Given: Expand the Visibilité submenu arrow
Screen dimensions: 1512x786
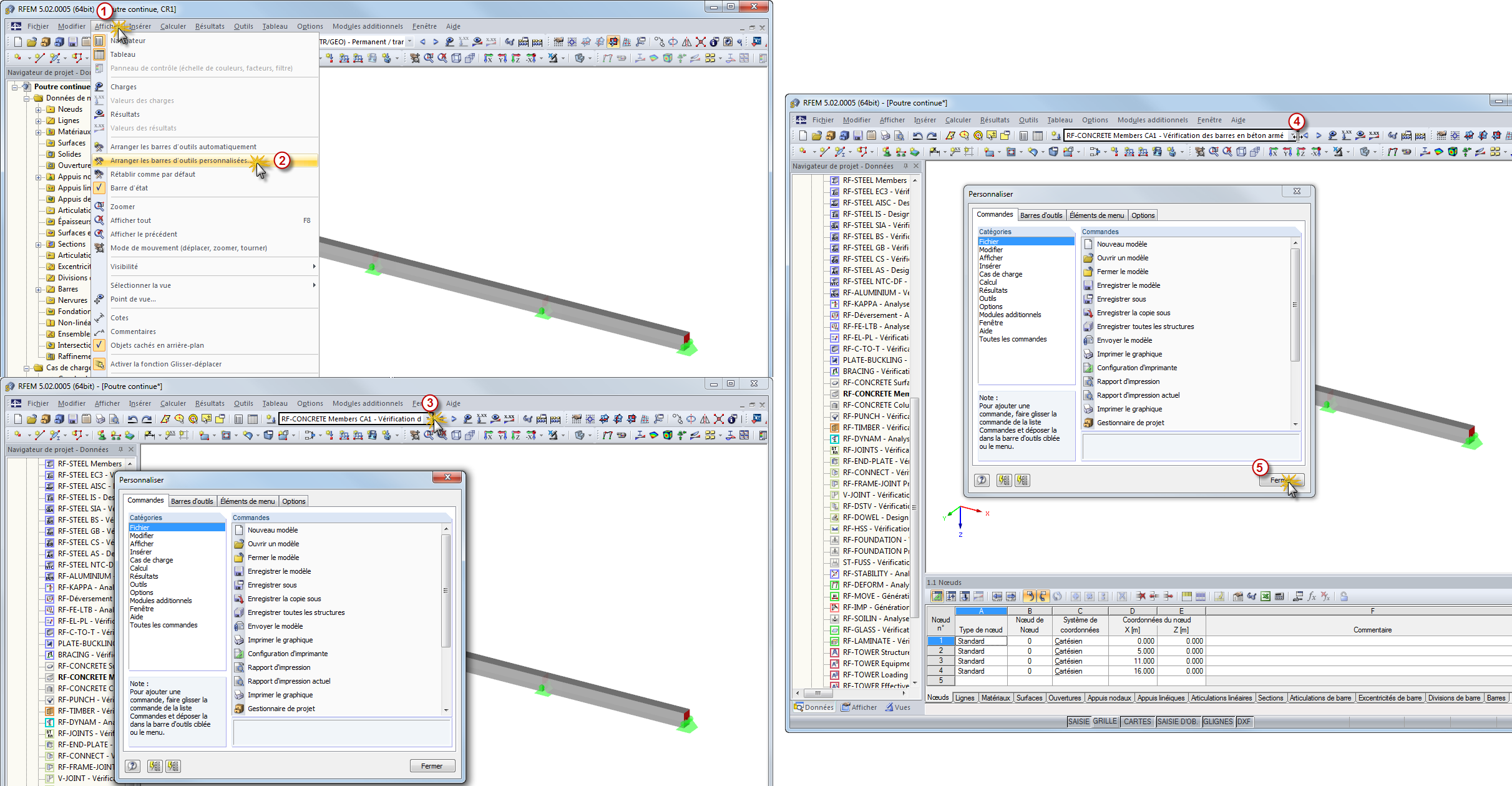Looking at the screenshot, I should tap(314, 267).
